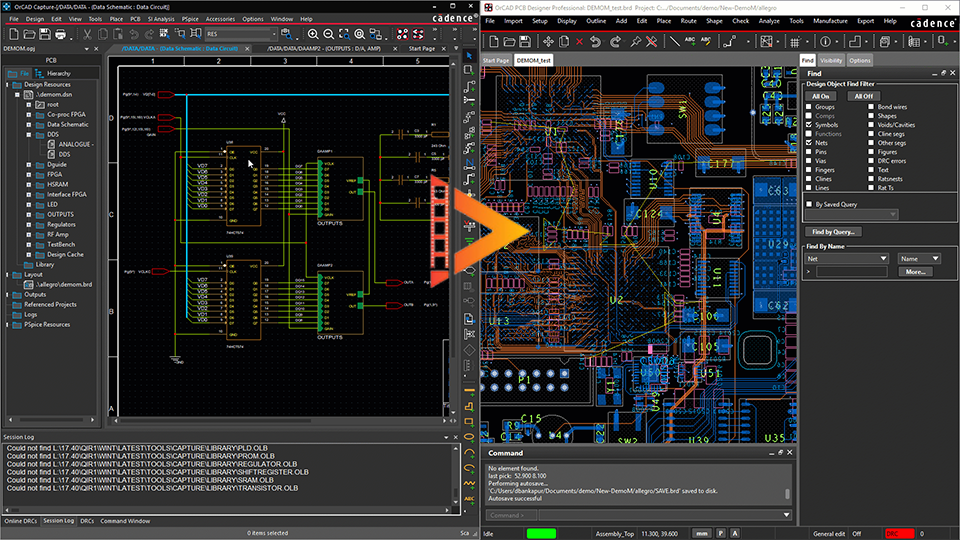The height and width of the screenshot is (540, 960).
Task: Click Zoom to area icon in Capture toolbar
Action: point(344,34)
